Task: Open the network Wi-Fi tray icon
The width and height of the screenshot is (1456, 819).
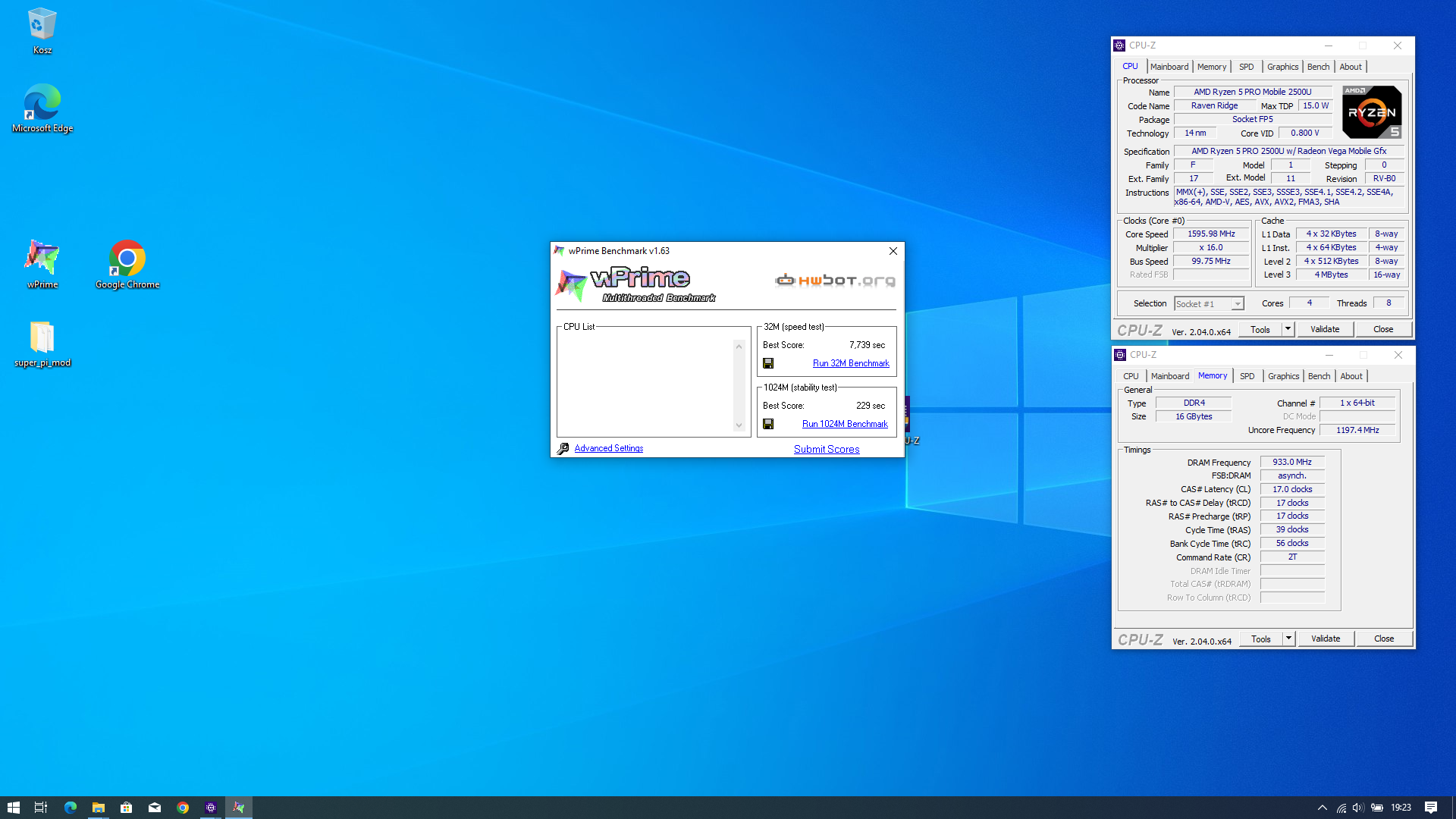Action: pos(1341,808)
